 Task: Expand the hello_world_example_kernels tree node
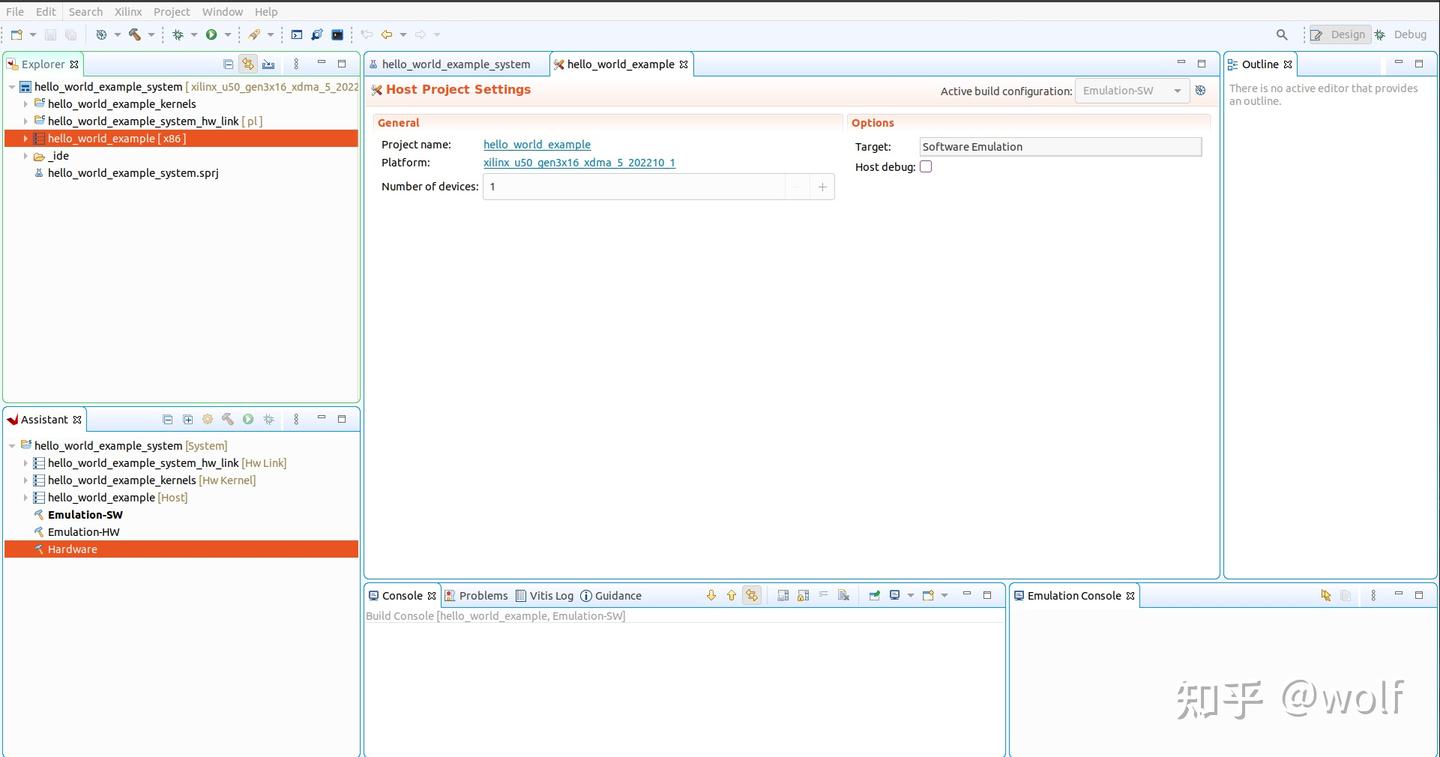pos(25,103)
